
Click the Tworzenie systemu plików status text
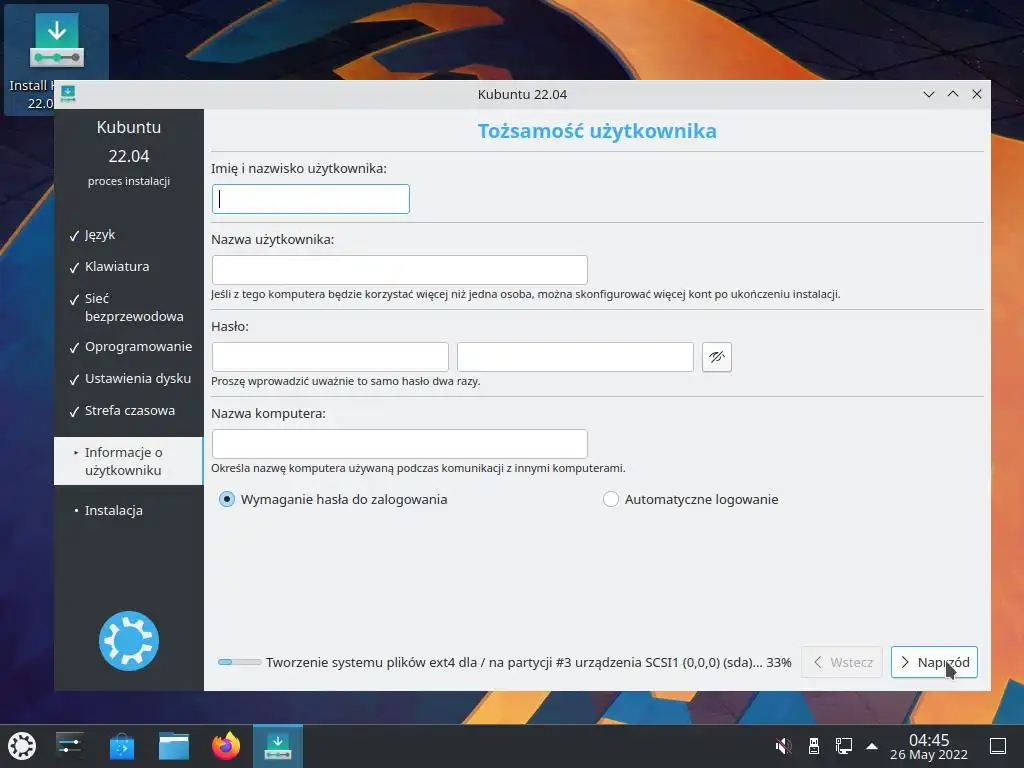528,662
